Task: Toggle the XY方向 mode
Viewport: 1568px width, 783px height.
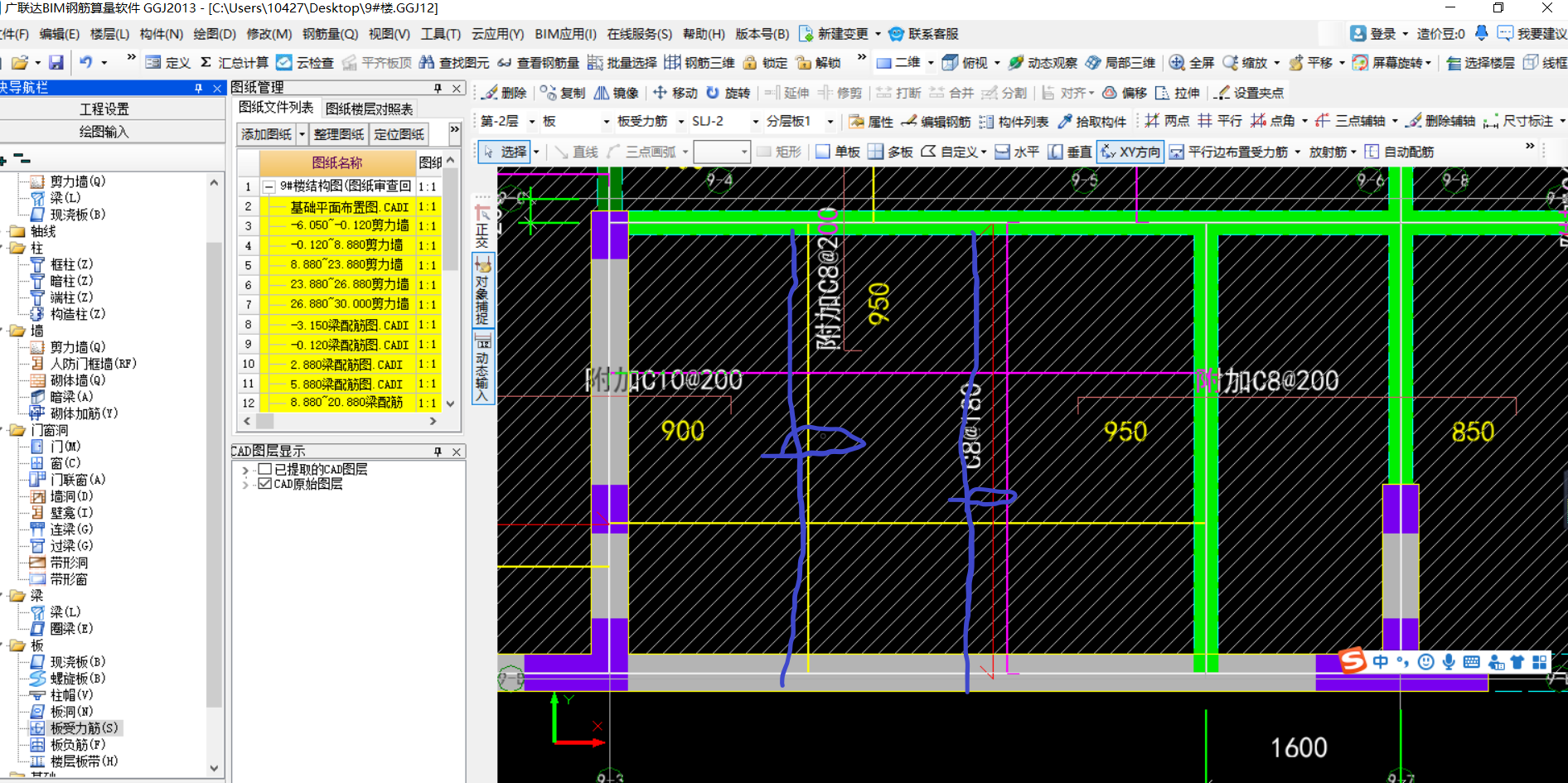Action: 1131,152
